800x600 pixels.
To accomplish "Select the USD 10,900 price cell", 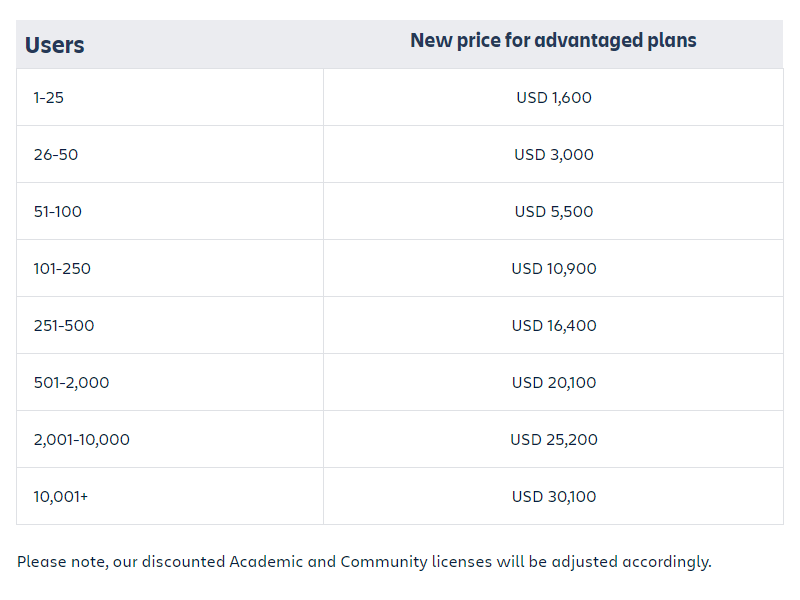I will tap(554, 269).
